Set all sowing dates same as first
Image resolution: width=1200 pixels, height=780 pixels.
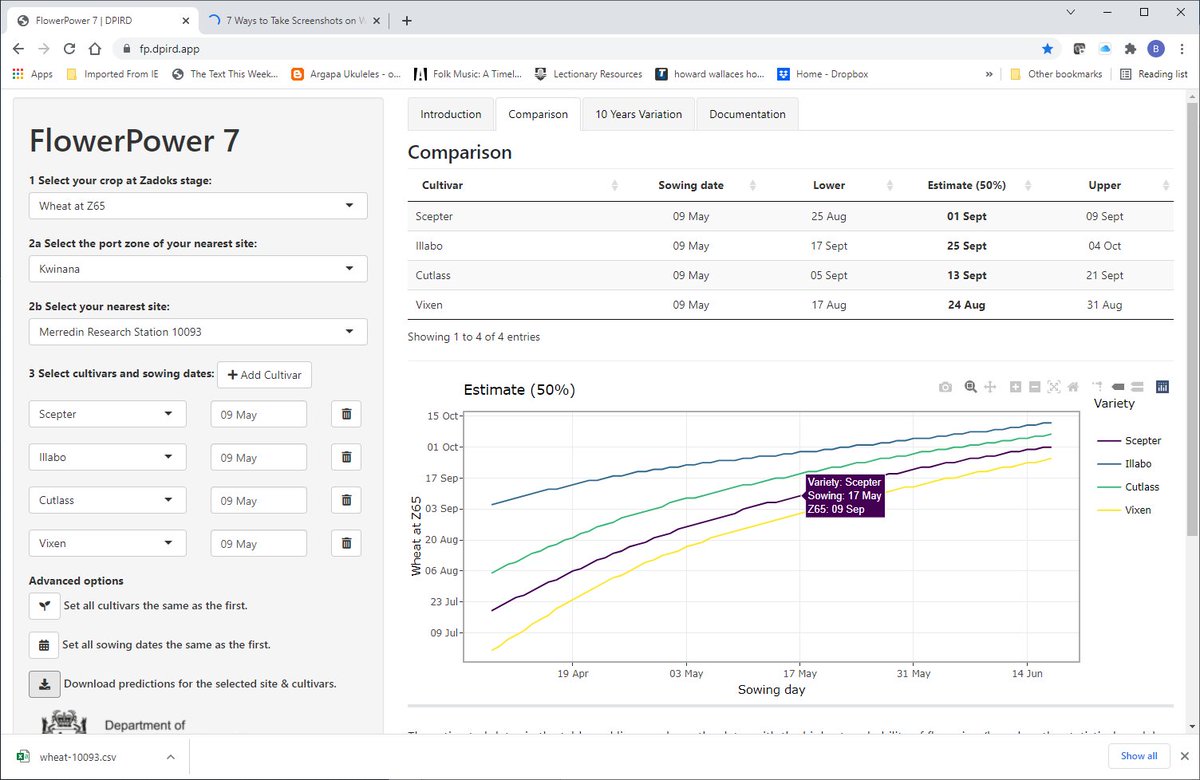[x=44, y=645]
